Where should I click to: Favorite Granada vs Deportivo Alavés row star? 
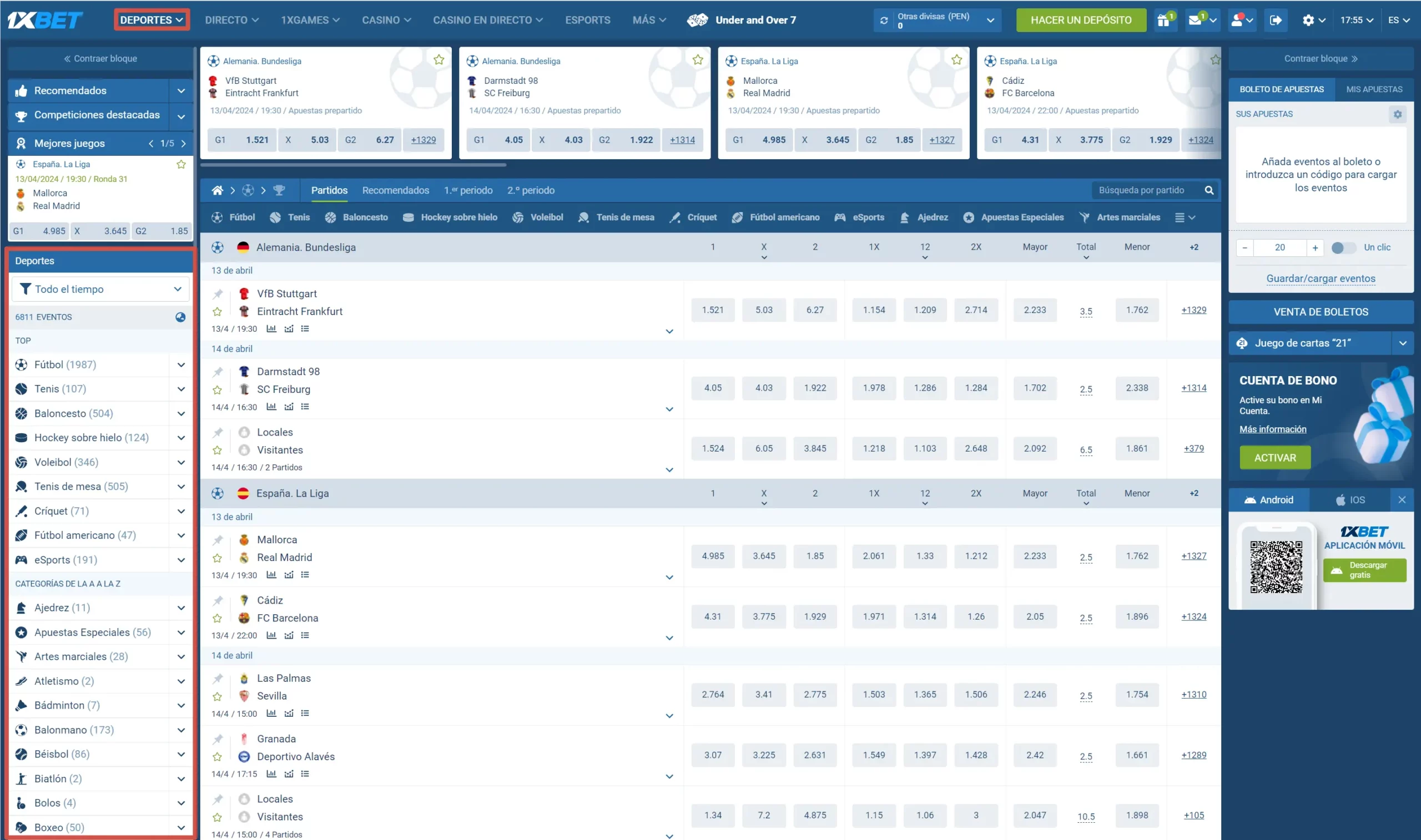pos(218,757)
